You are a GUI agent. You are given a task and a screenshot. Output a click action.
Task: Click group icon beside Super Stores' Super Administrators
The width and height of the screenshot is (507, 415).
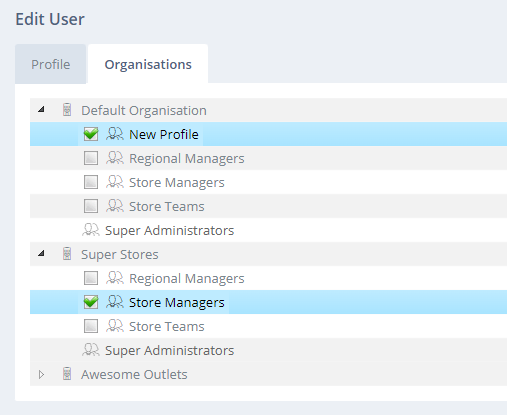click(x=91, y=350)
